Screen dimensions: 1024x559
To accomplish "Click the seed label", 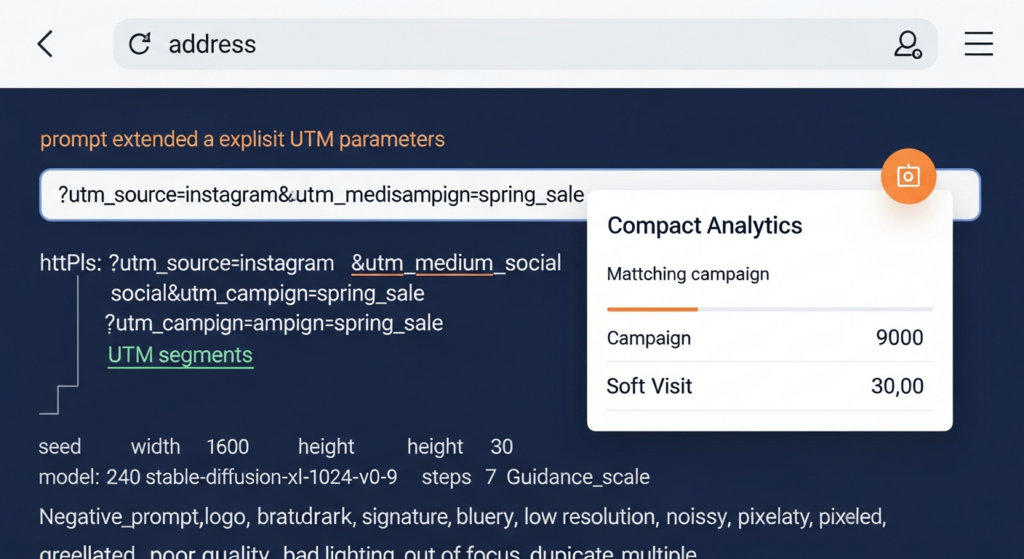I will coord(60,447).
